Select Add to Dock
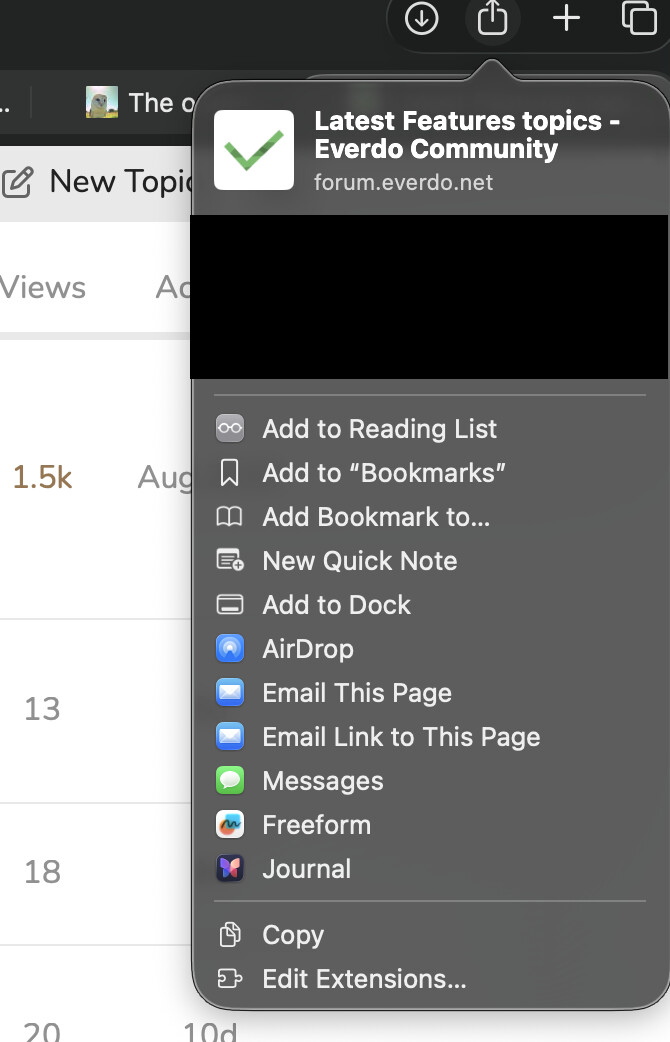Viewport: 670px width, 1042px height. pos(336,605)
